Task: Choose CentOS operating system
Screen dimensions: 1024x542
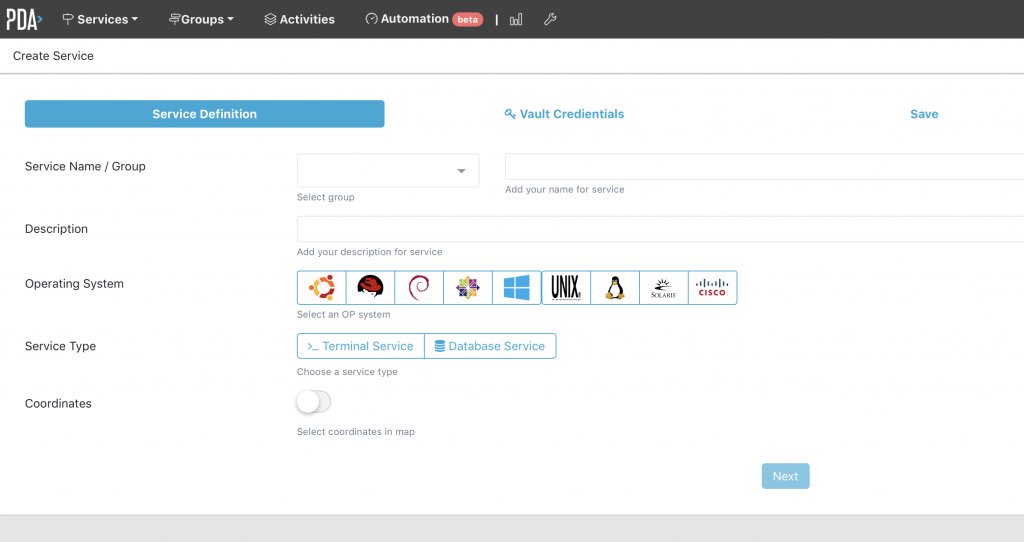Action: (x=468, y=287)
